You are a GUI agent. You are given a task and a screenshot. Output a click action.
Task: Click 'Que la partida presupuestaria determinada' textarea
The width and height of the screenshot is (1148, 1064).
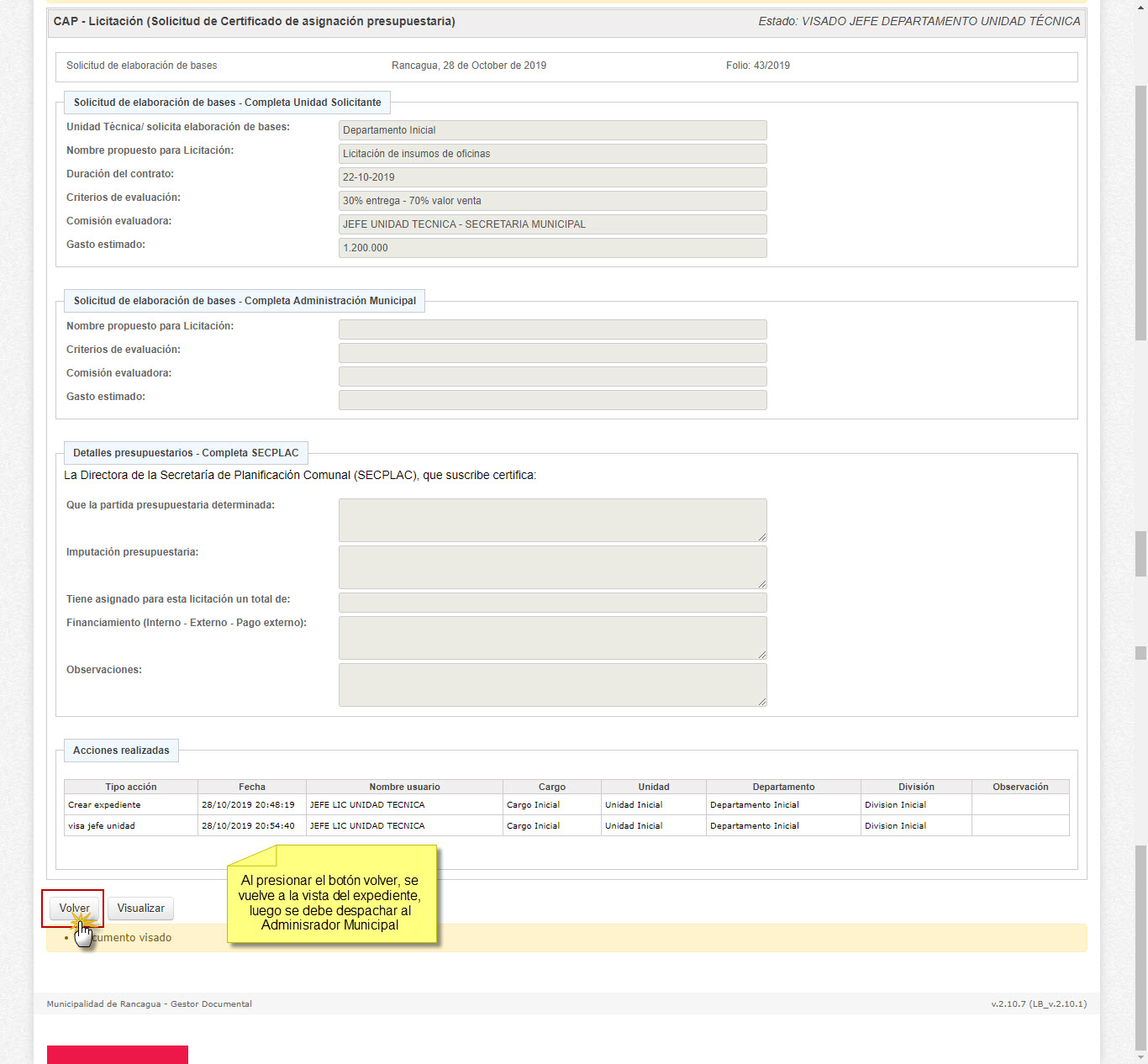coord(553,520)
